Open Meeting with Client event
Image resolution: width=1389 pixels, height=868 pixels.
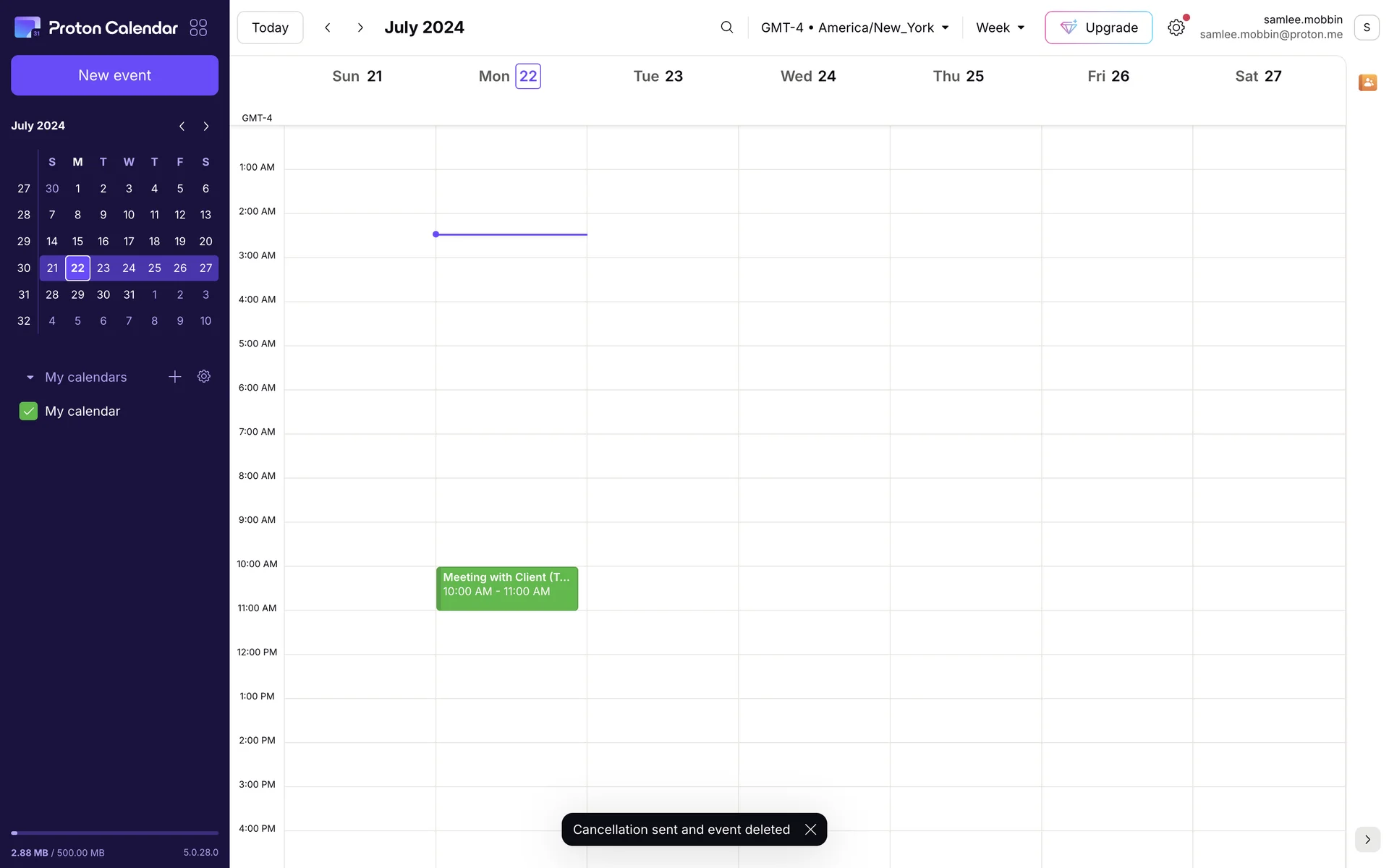point(506,588)
